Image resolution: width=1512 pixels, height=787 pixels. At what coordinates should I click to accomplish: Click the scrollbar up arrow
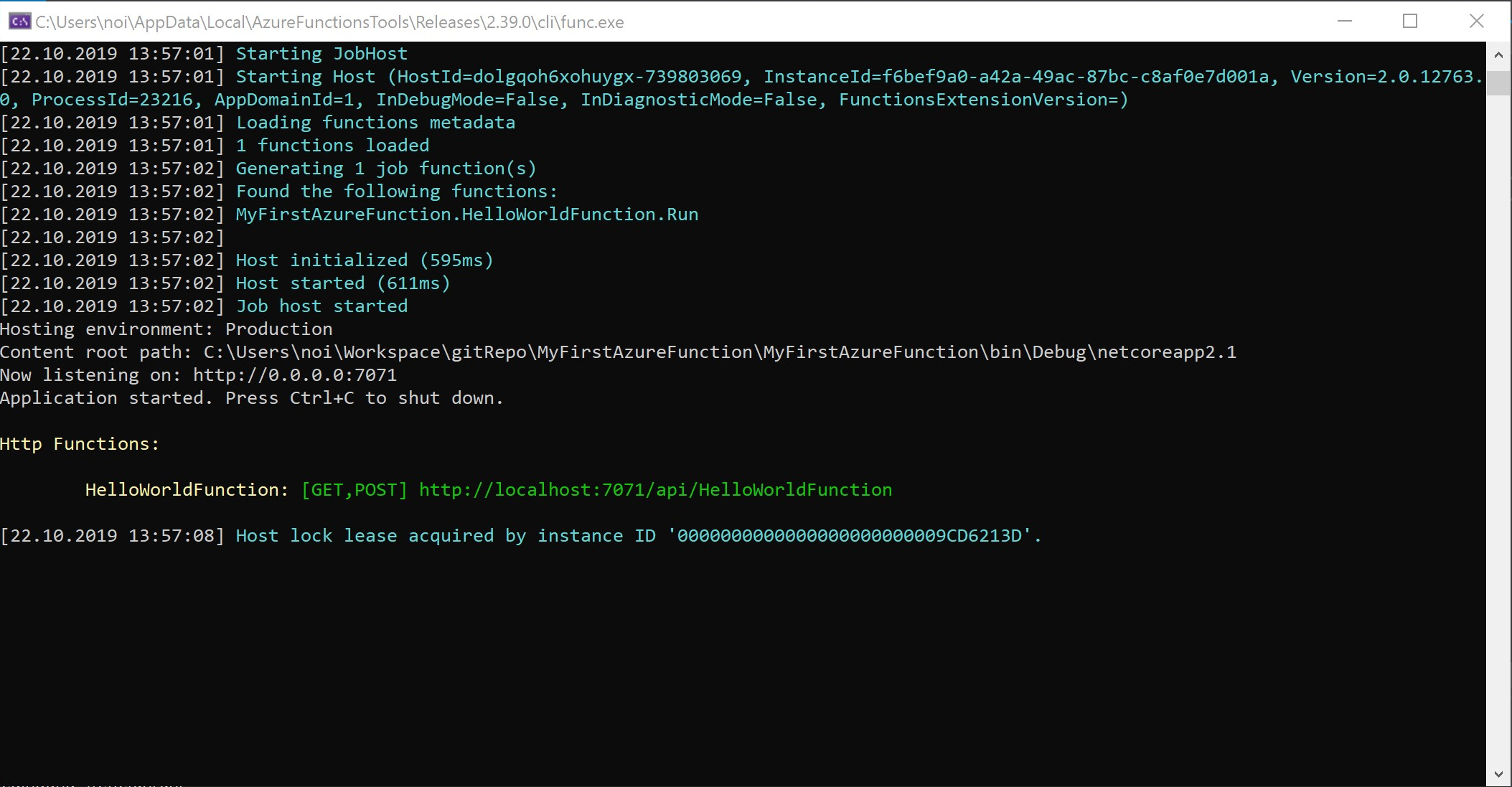coord(1498,55)
